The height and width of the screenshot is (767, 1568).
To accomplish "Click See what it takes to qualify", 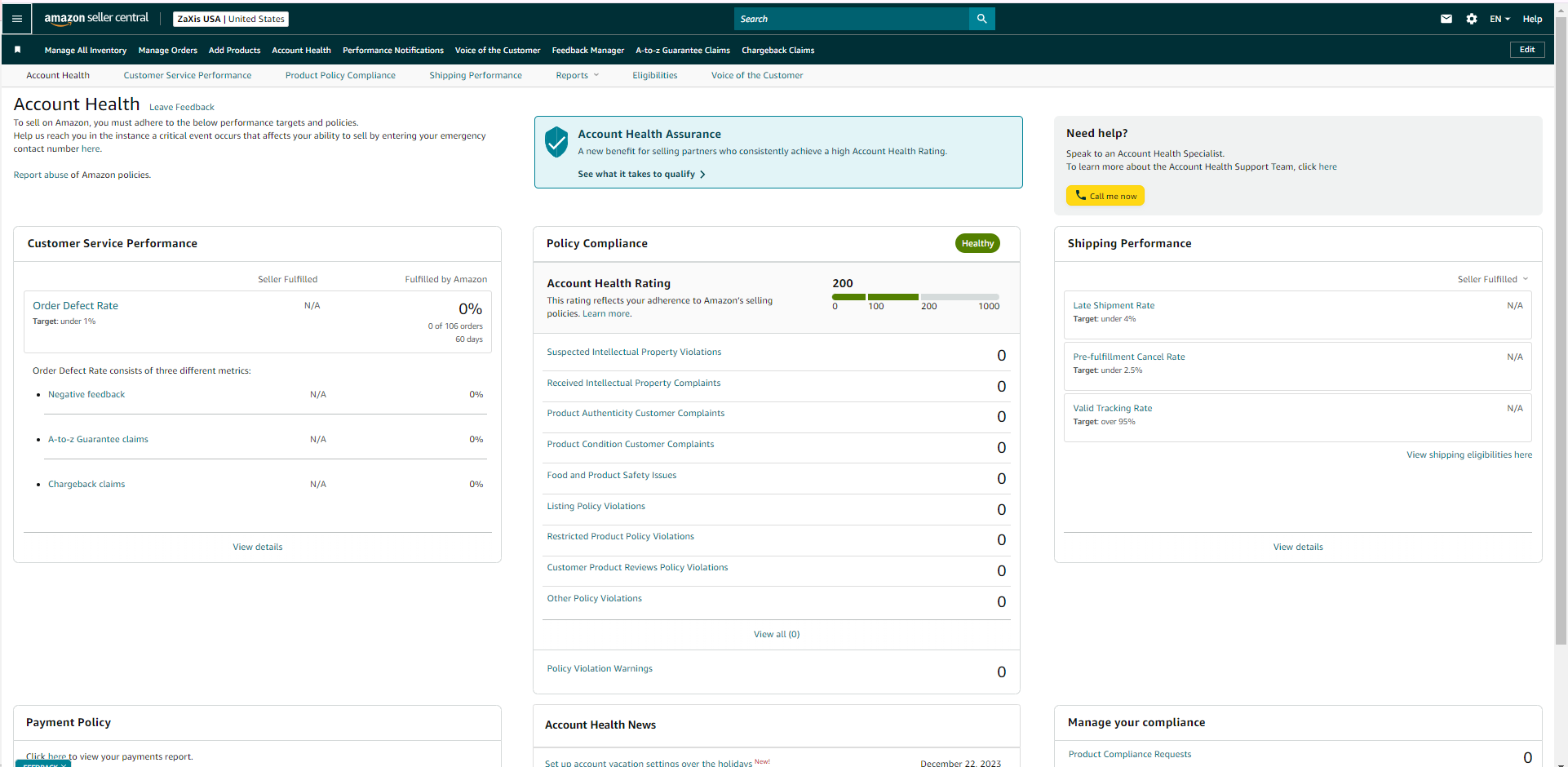I will 641,174.
